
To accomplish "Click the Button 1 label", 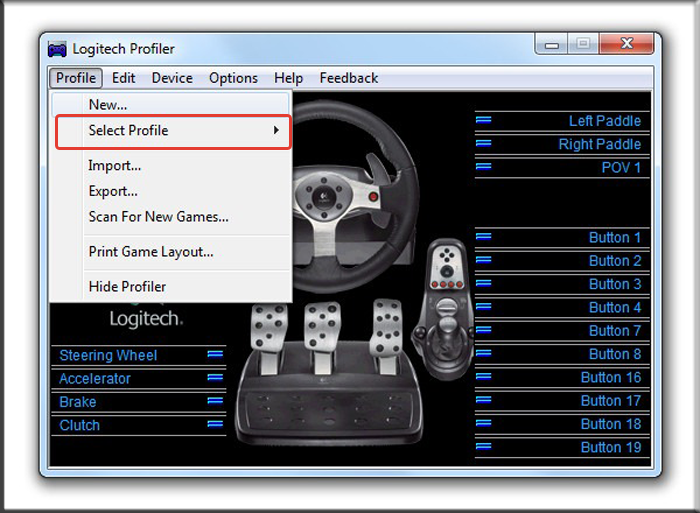I will point(615,238).
